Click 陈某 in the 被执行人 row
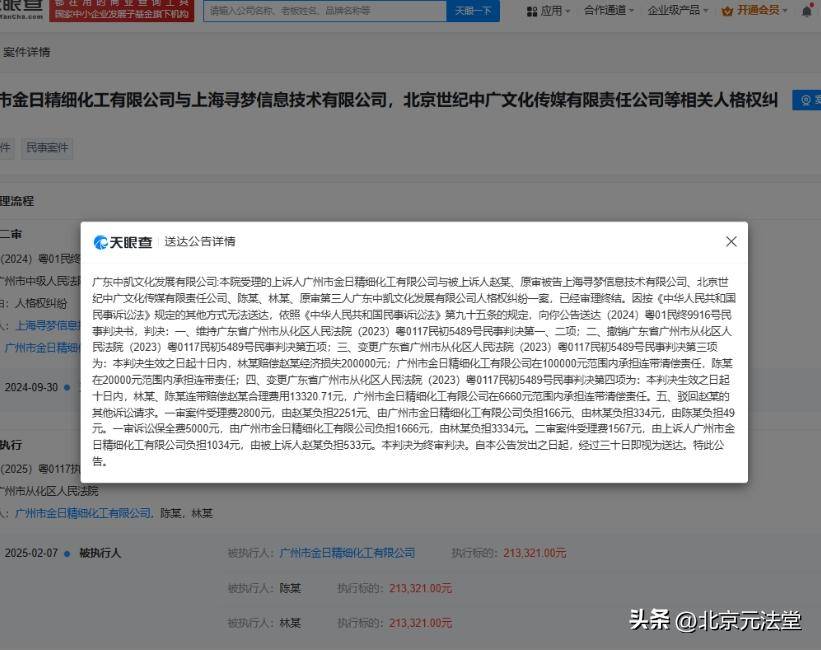 [290, 588]
